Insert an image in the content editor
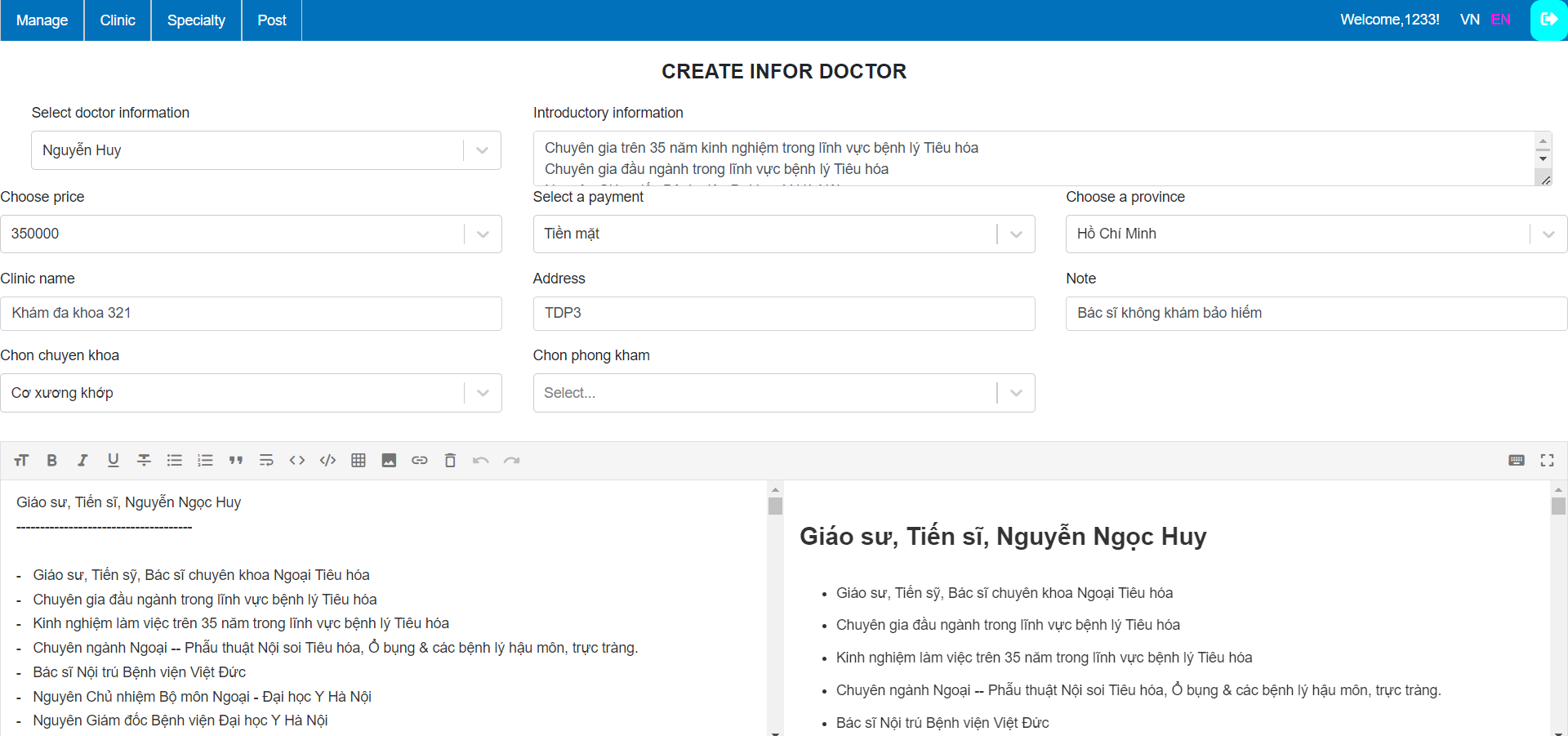This screenshot has height=736, width=1568. pos(389,460)
